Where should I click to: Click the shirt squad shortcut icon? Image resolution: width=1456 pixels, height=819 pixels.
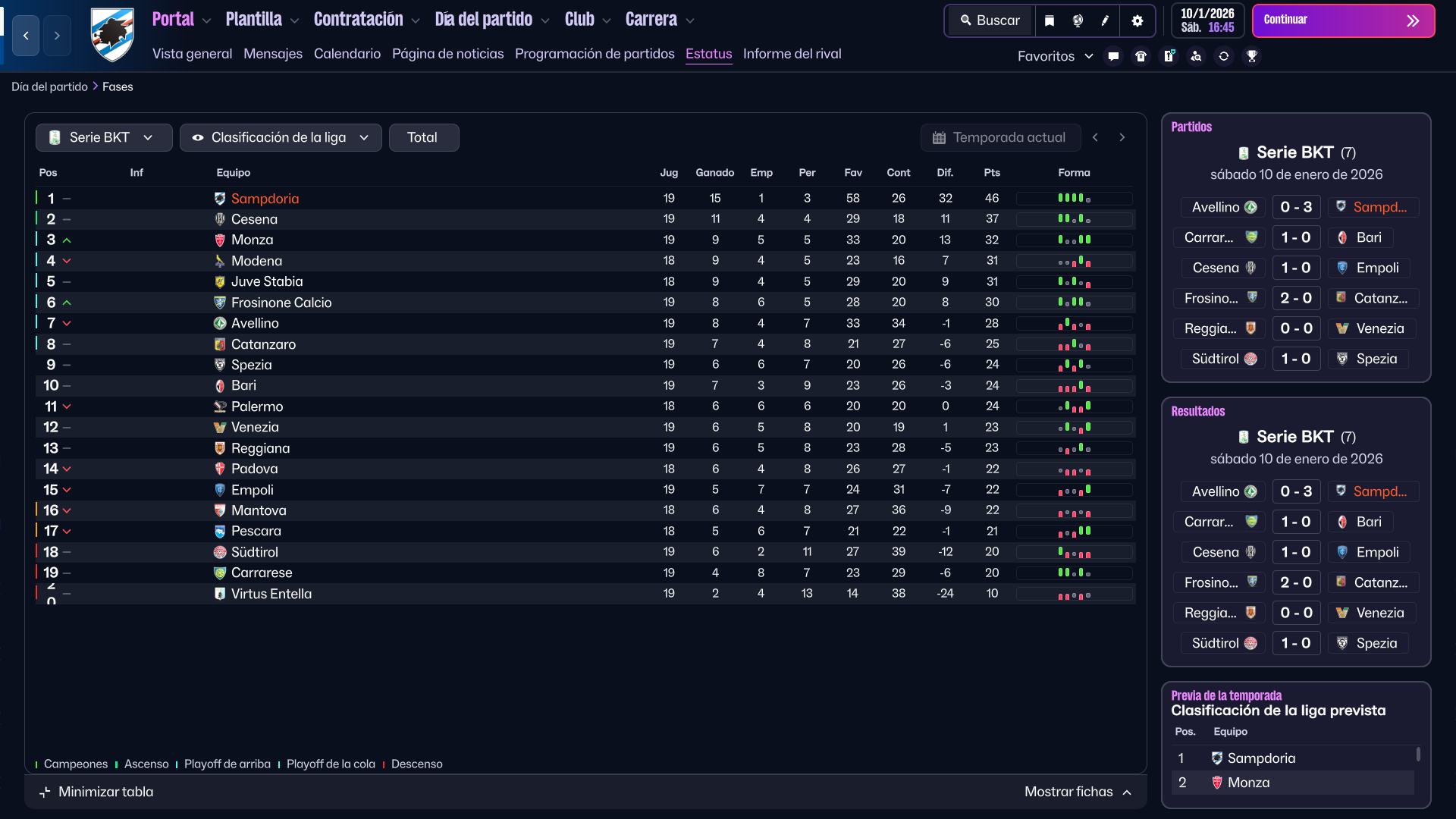point(1141,56)
